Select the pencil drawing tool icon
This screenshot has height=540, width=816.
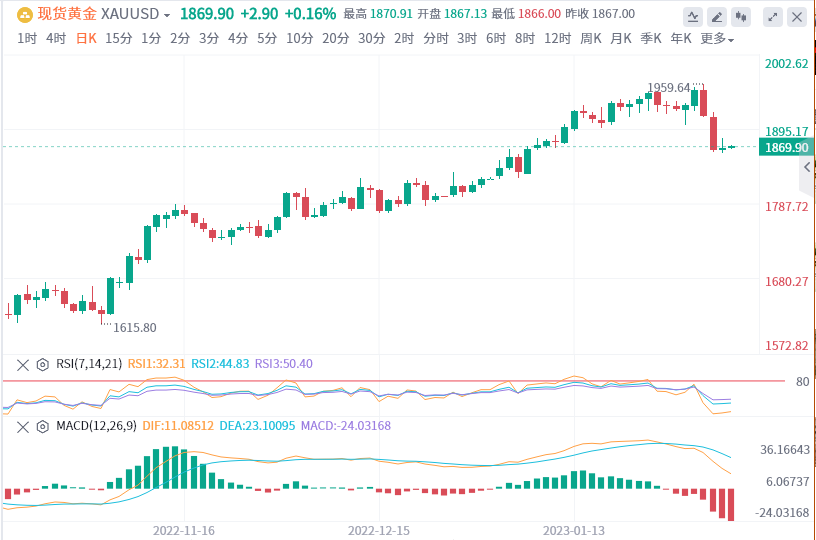click(717, 18)
